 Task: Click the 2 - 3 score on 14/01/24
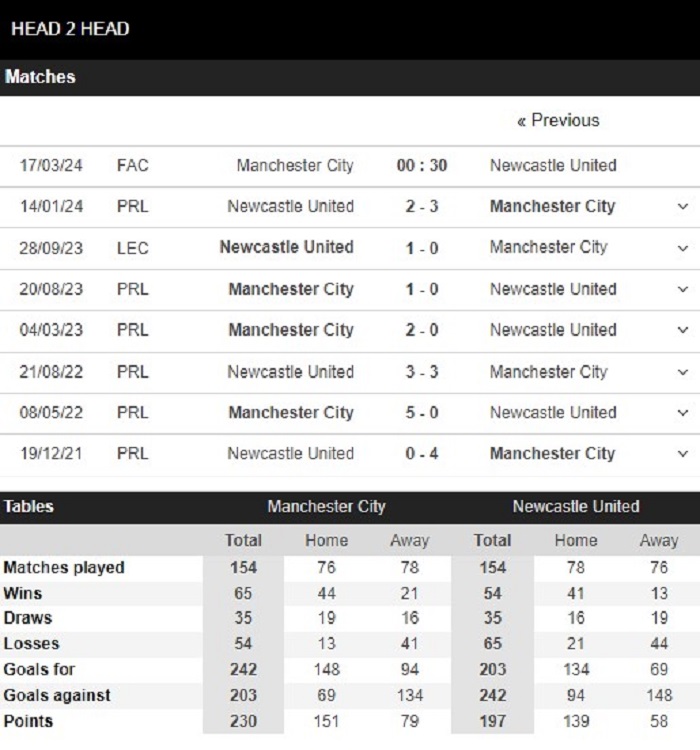(422, 207)
